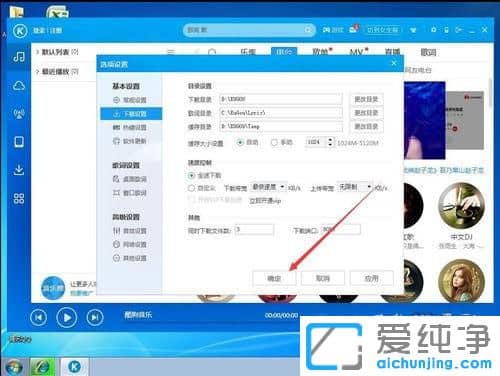The height and width of the screenshot is (376, 500).
Task: Click the 立即开通vip link
Action: [x=265, y=201]
